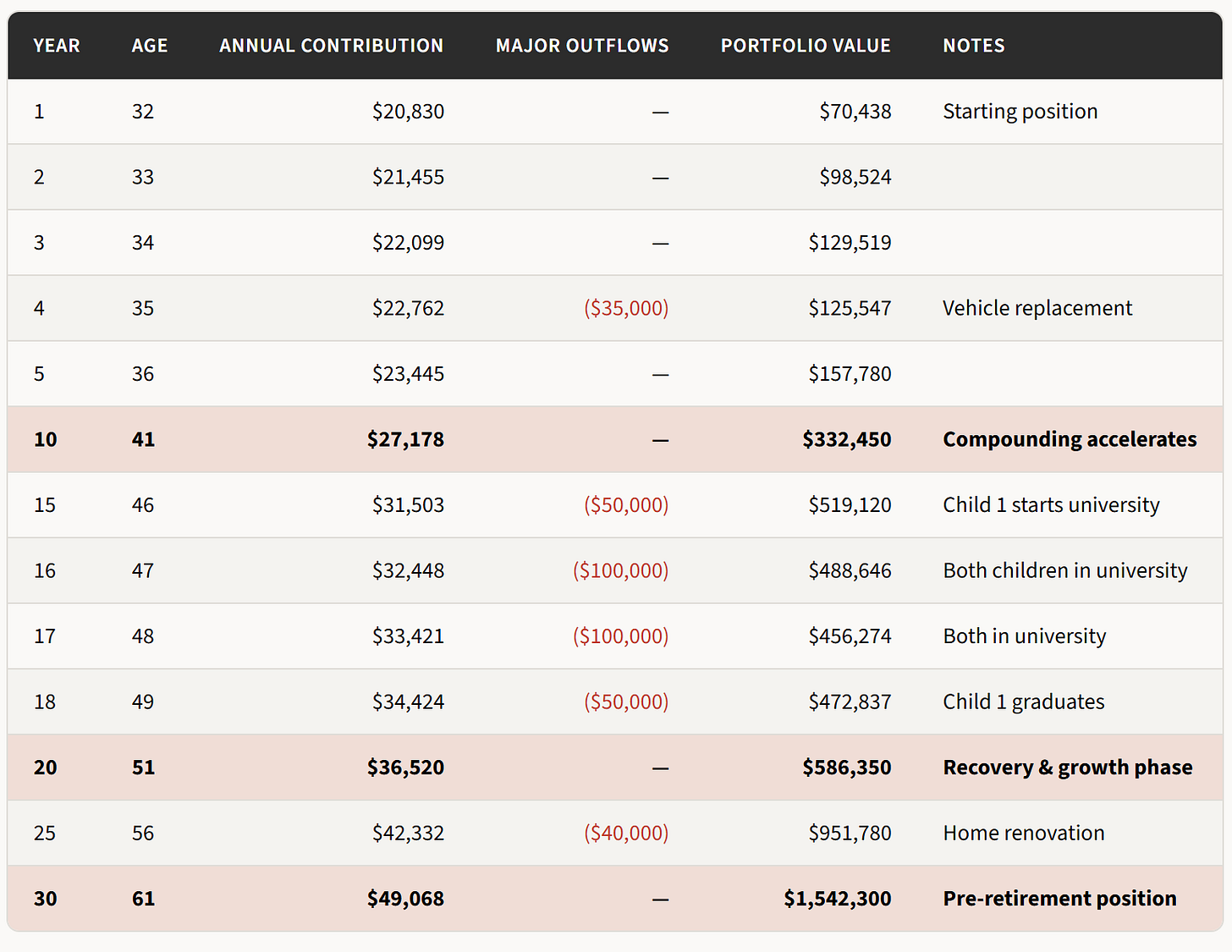This screenshot has width=1232, height=952.
Task: Click the Portfolio Value column header
Action: click(806, 46)
